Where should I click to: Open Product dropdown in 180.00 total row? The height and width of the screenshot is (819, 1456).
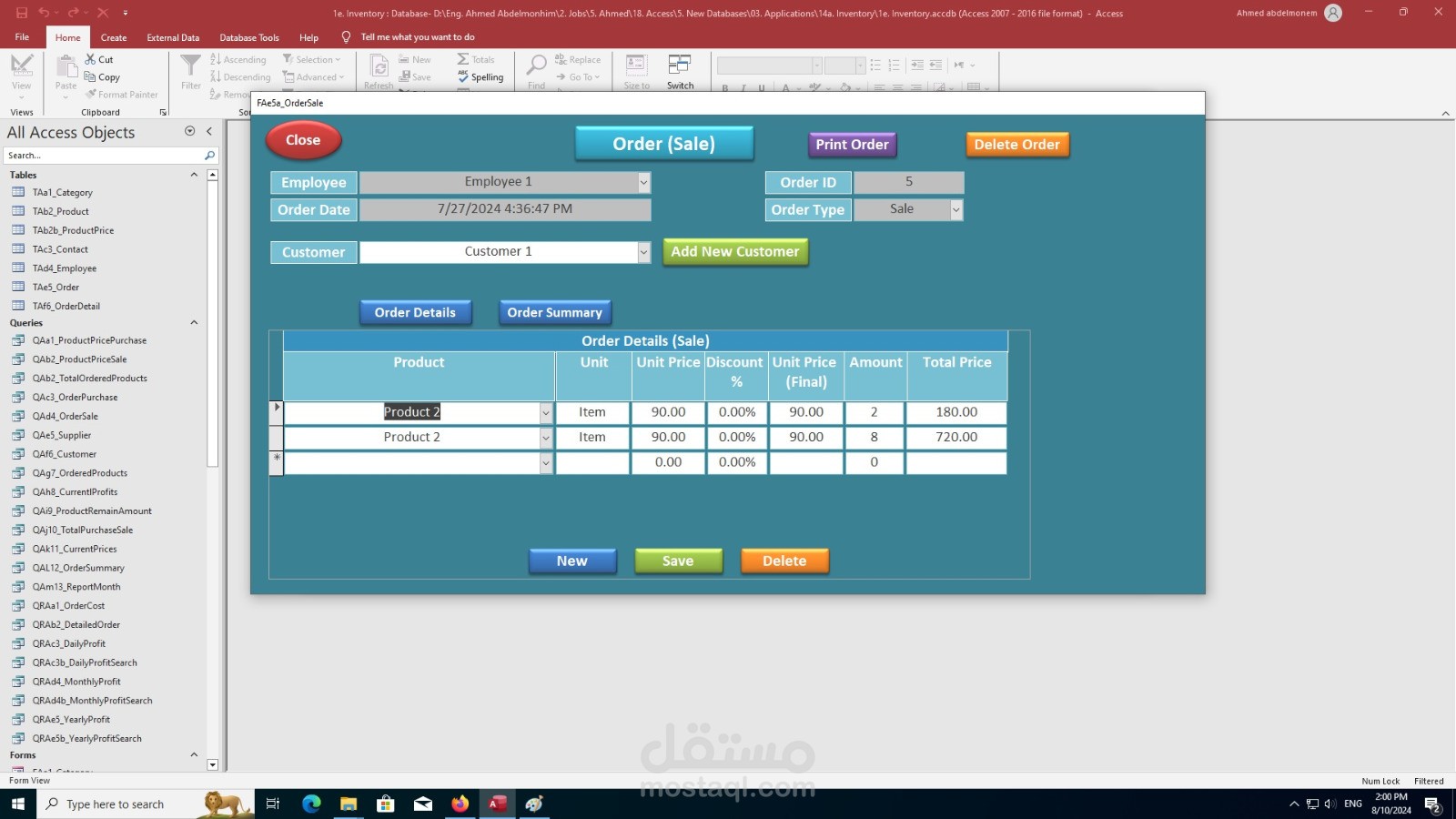pos(546,412)
